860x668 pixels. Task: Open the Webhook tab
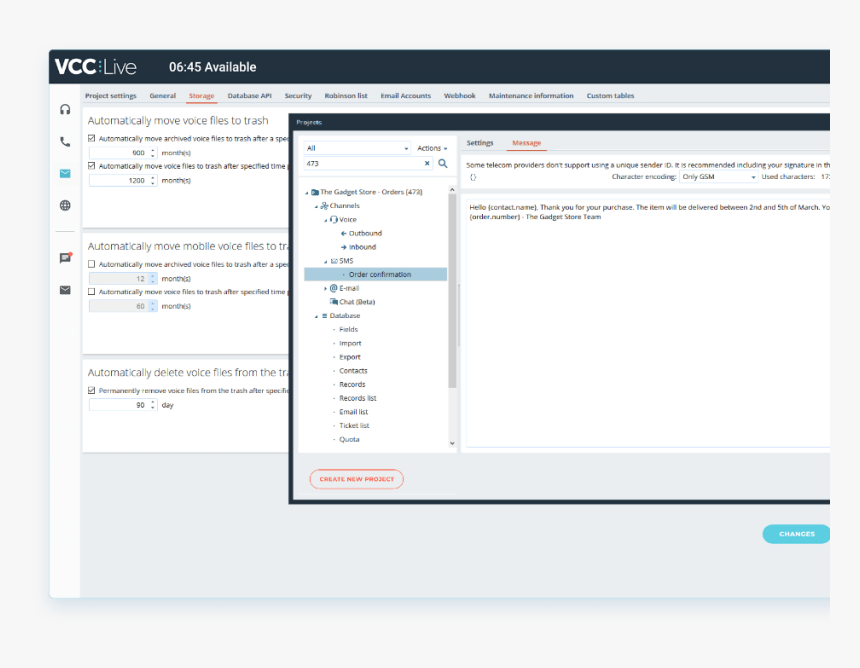coord(460,95)
